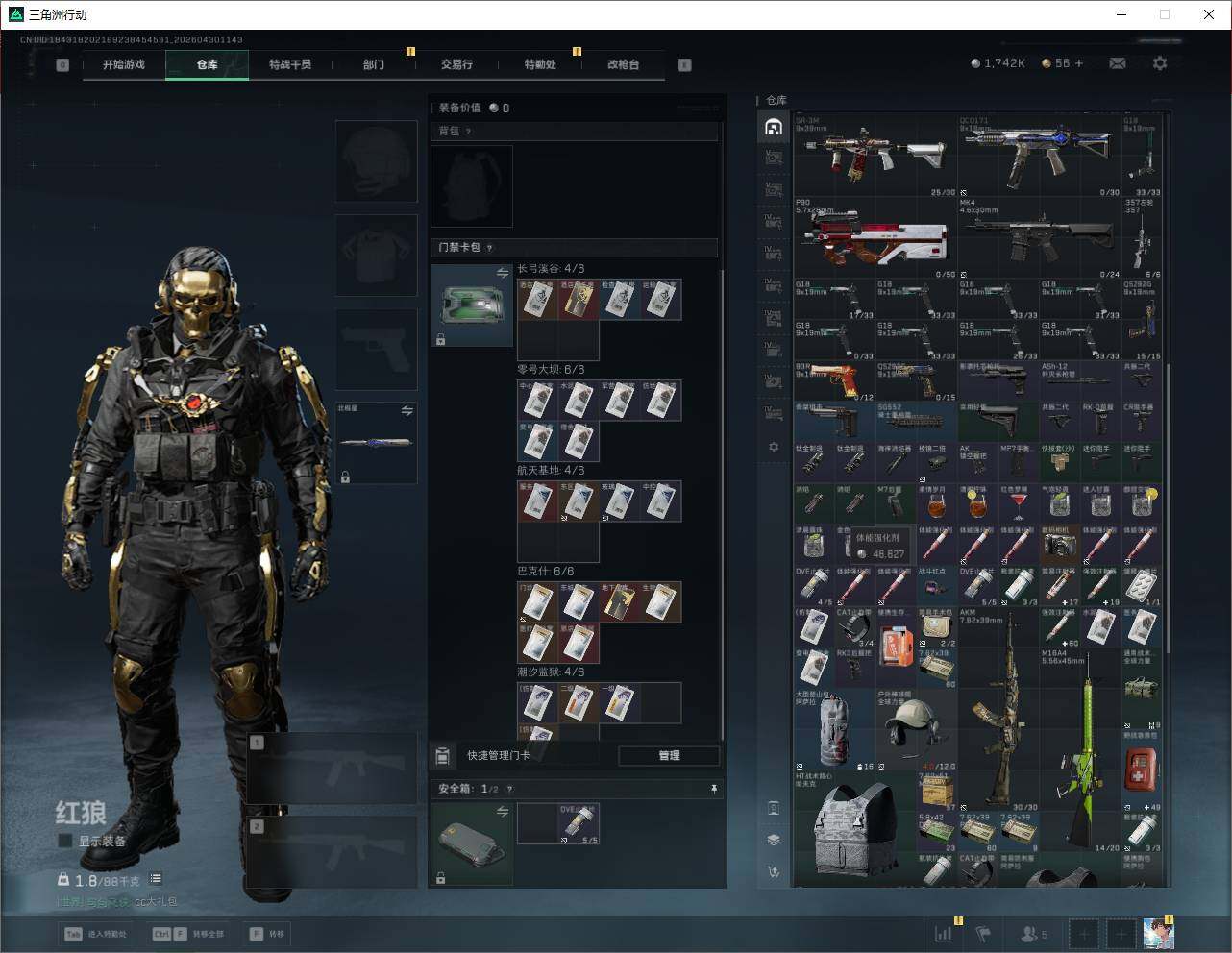Open the 改枪台 tab
This screenshot has height=953, width=1232.
[623, 64]
